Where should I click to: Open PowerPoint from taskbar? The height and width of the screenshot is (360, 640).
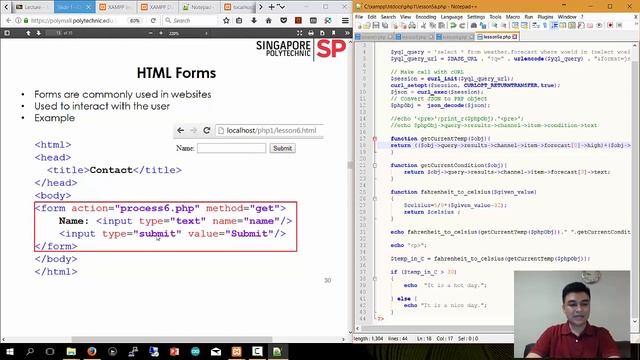click(x=174, y=351)
